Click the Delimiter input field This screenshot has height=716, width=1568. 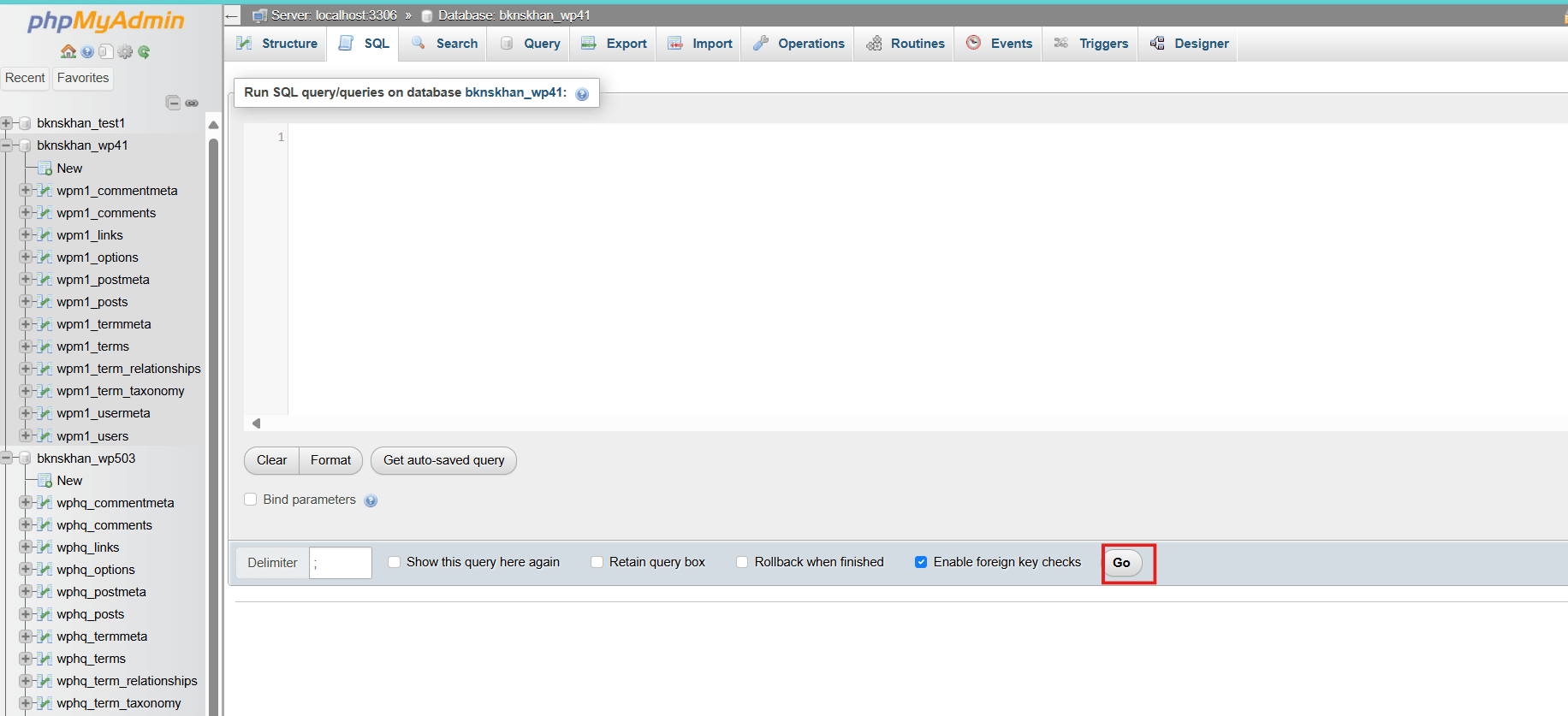[340, 563]
